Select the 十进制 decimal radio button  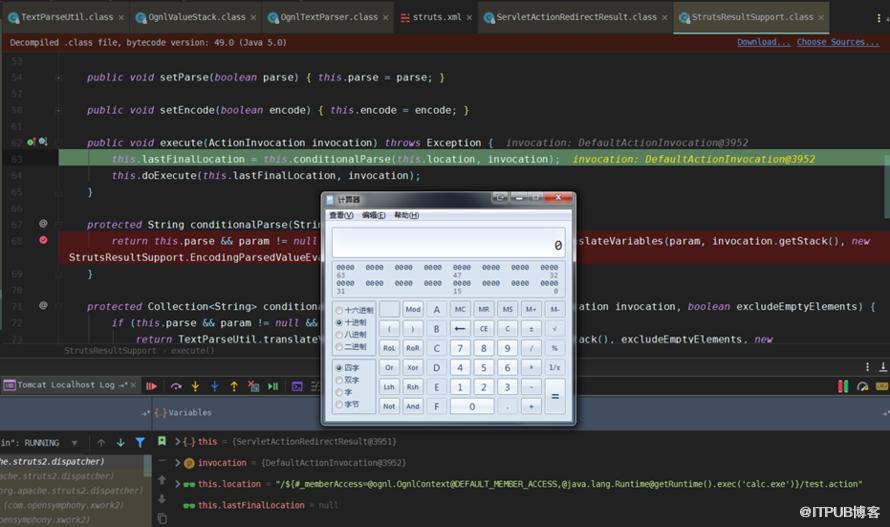tap(339, 322)
